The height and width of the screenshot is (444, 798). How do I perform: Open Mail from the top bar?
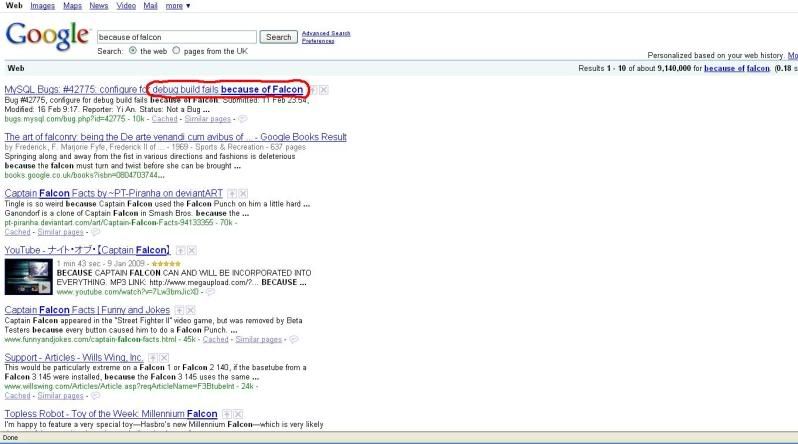150,6
